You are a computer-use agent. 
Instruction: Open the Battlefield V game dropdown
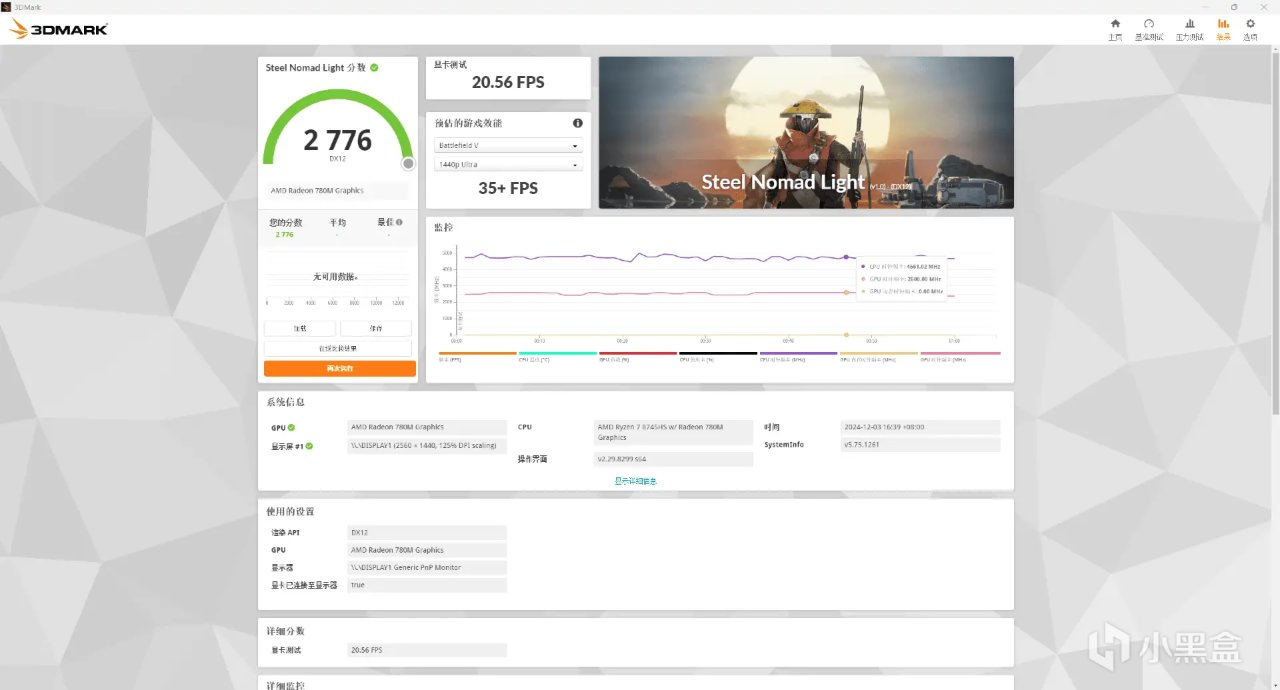click(x=508, y=146)
